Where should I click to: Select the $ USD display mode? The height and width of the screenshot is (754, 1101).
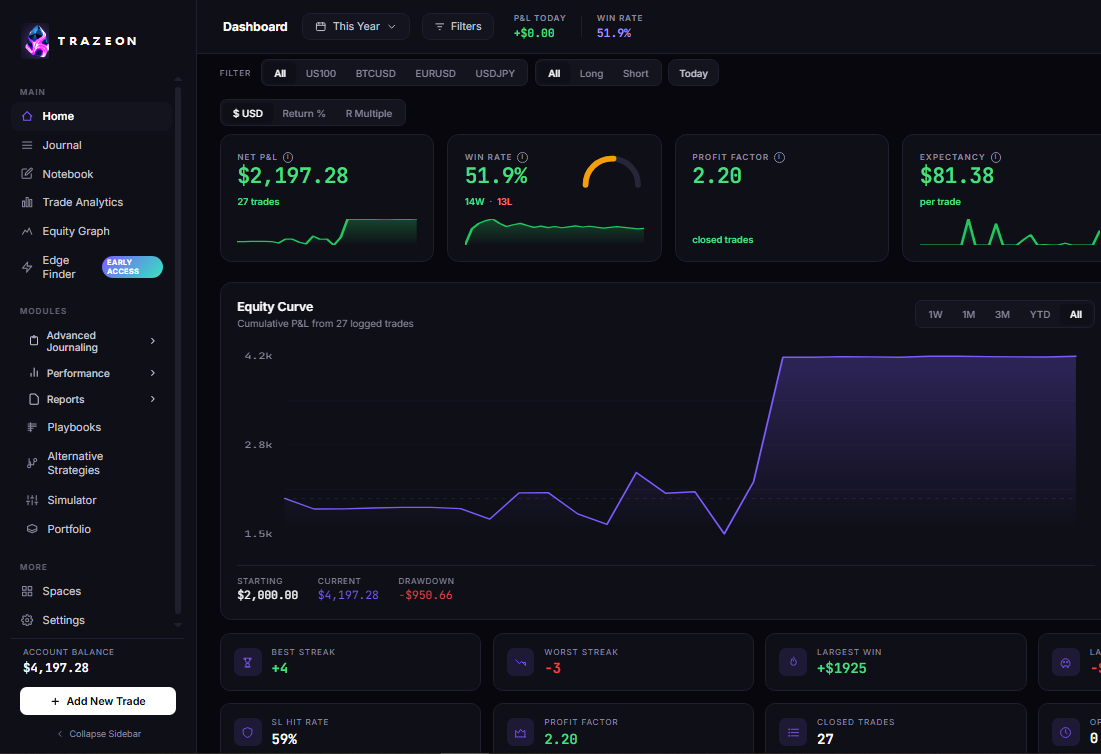click(248, 113)
